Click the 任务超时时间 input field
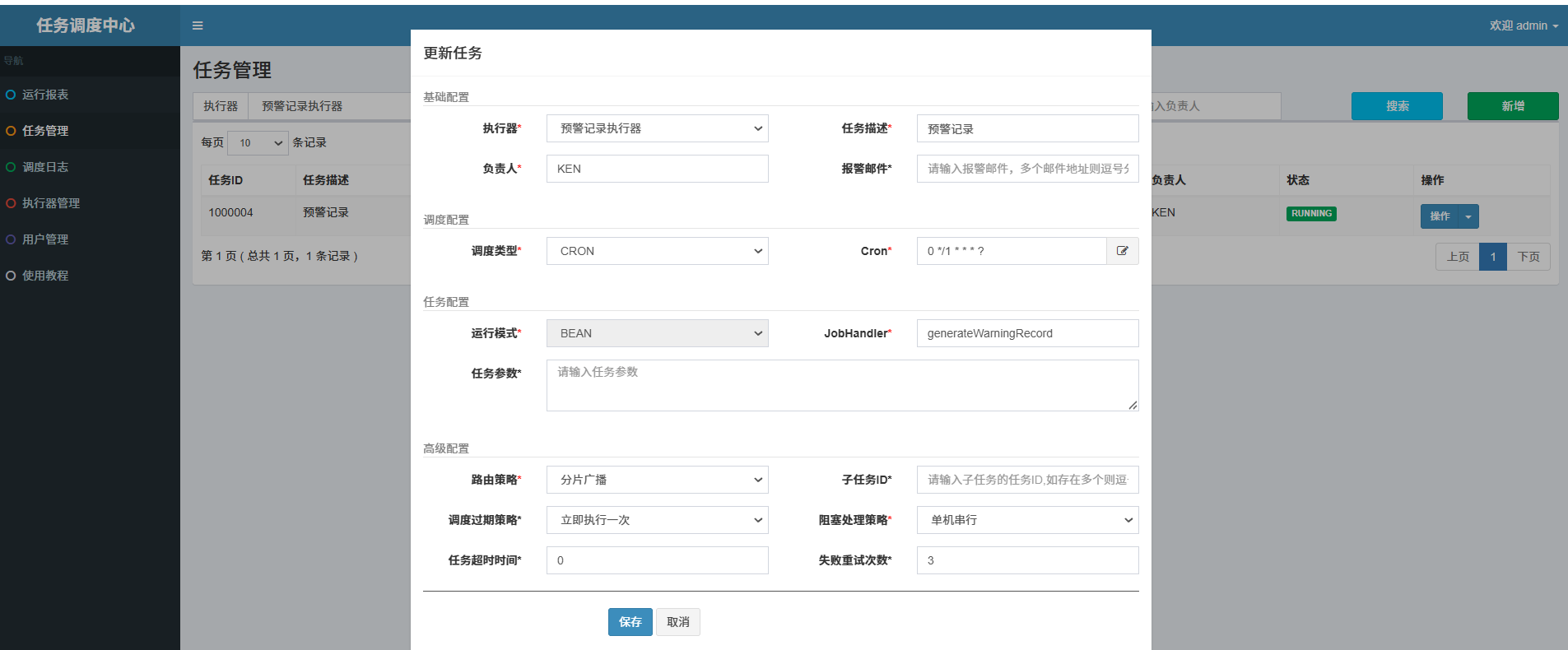This screenshot has width=1568, height=650. pos(658,560)
